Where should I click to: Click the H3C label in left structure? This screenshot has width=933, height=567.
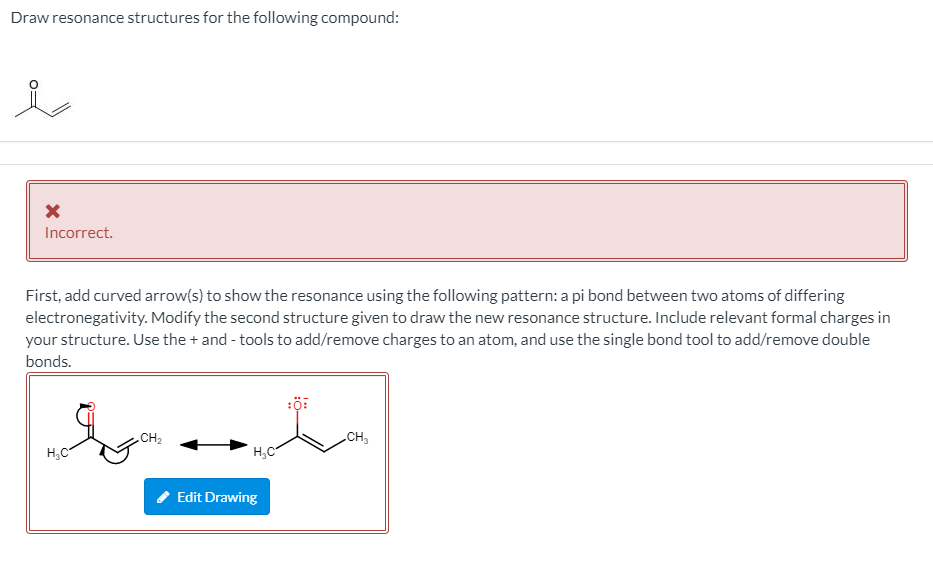(x=58, y=453)
